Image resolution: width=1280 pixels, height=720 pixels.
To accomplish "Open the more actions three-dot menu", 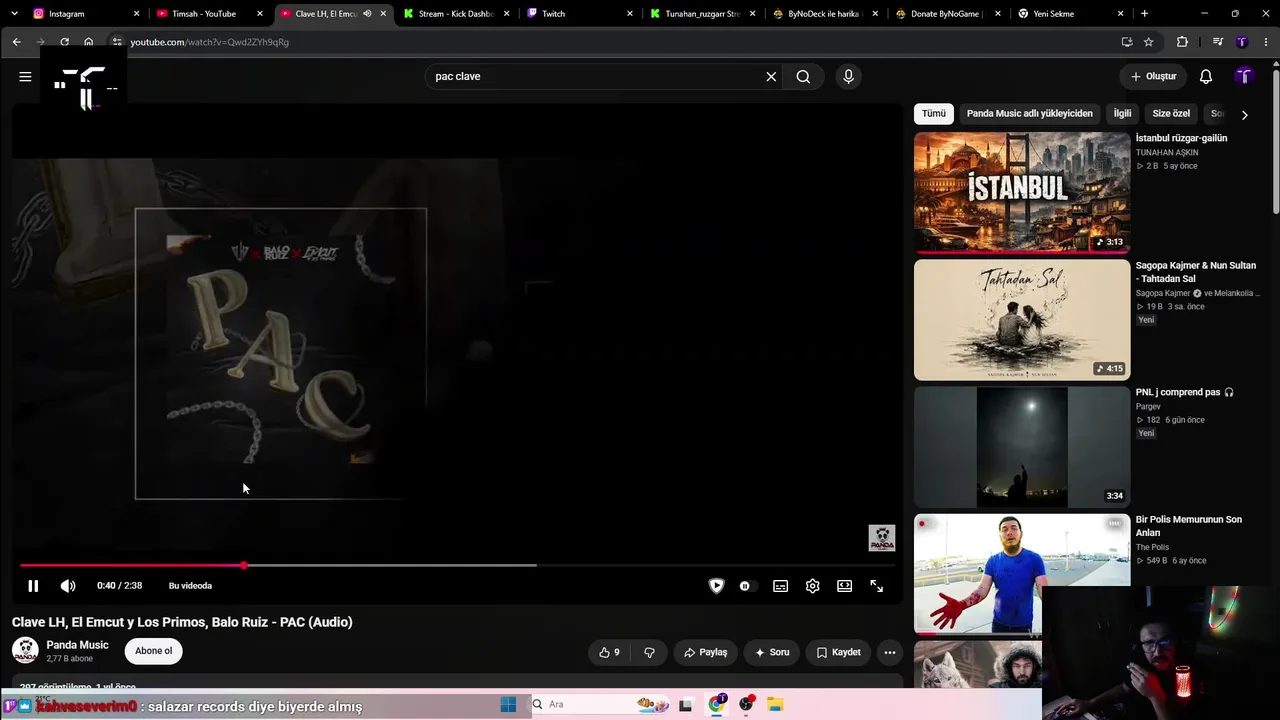I will [889, 652].
